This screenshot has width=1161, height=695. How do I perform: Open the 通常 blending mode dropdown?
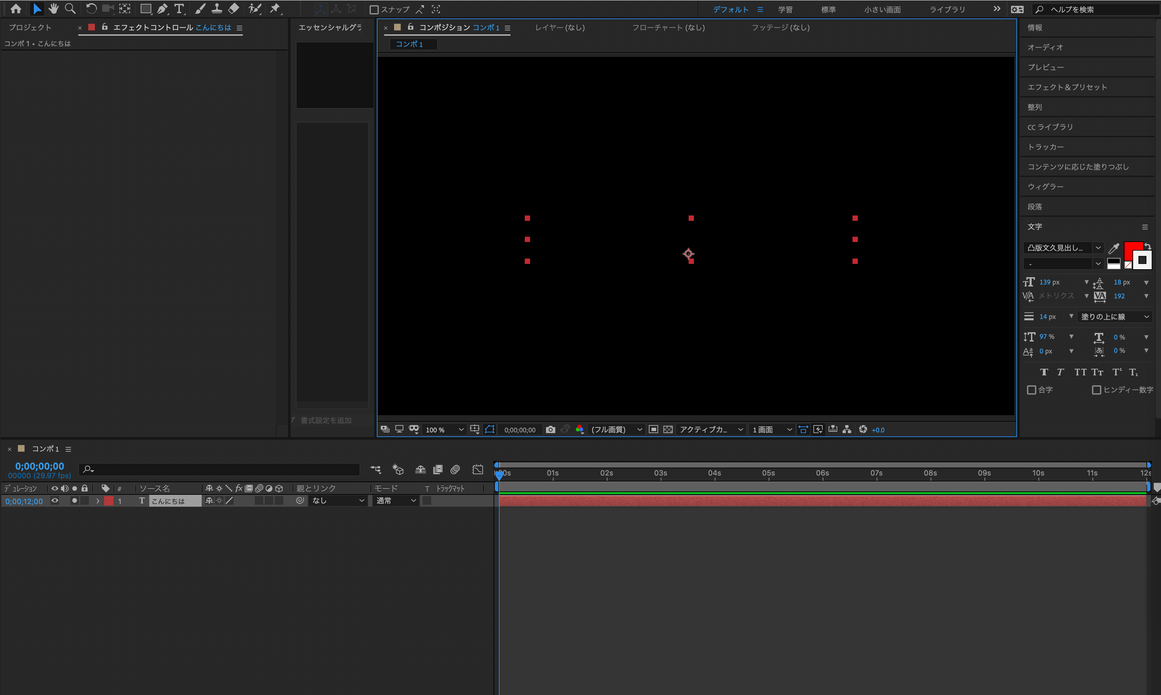click(x=395, y=501)
